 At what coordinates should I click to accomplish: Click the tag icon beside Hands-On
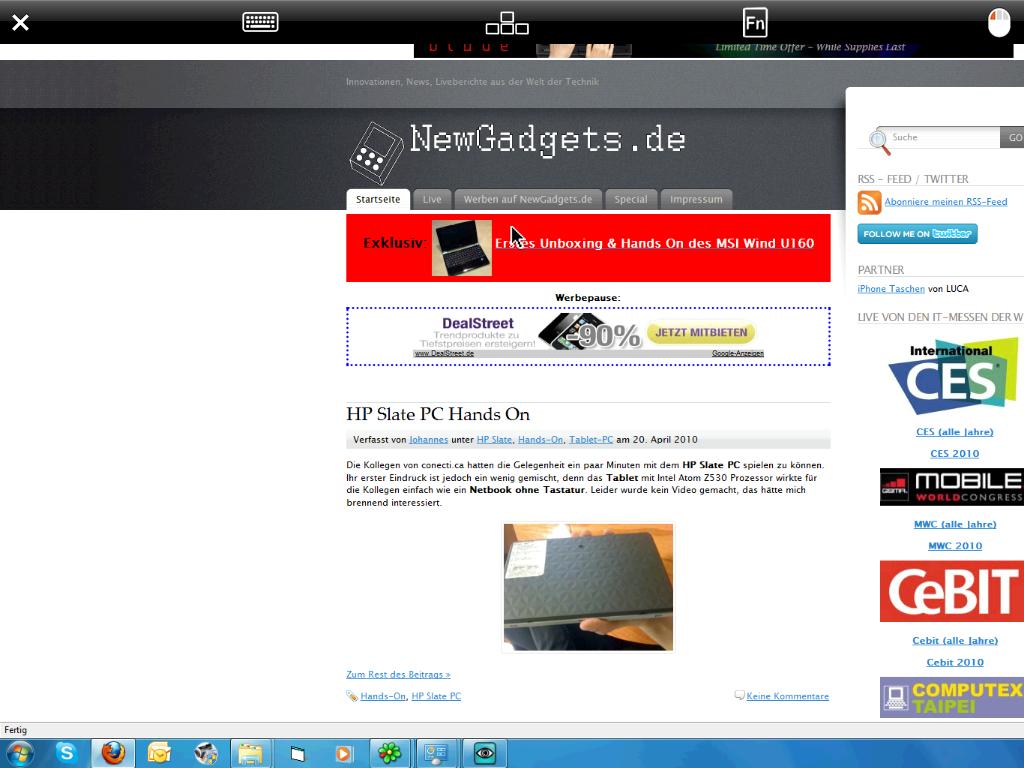[352, 696]
